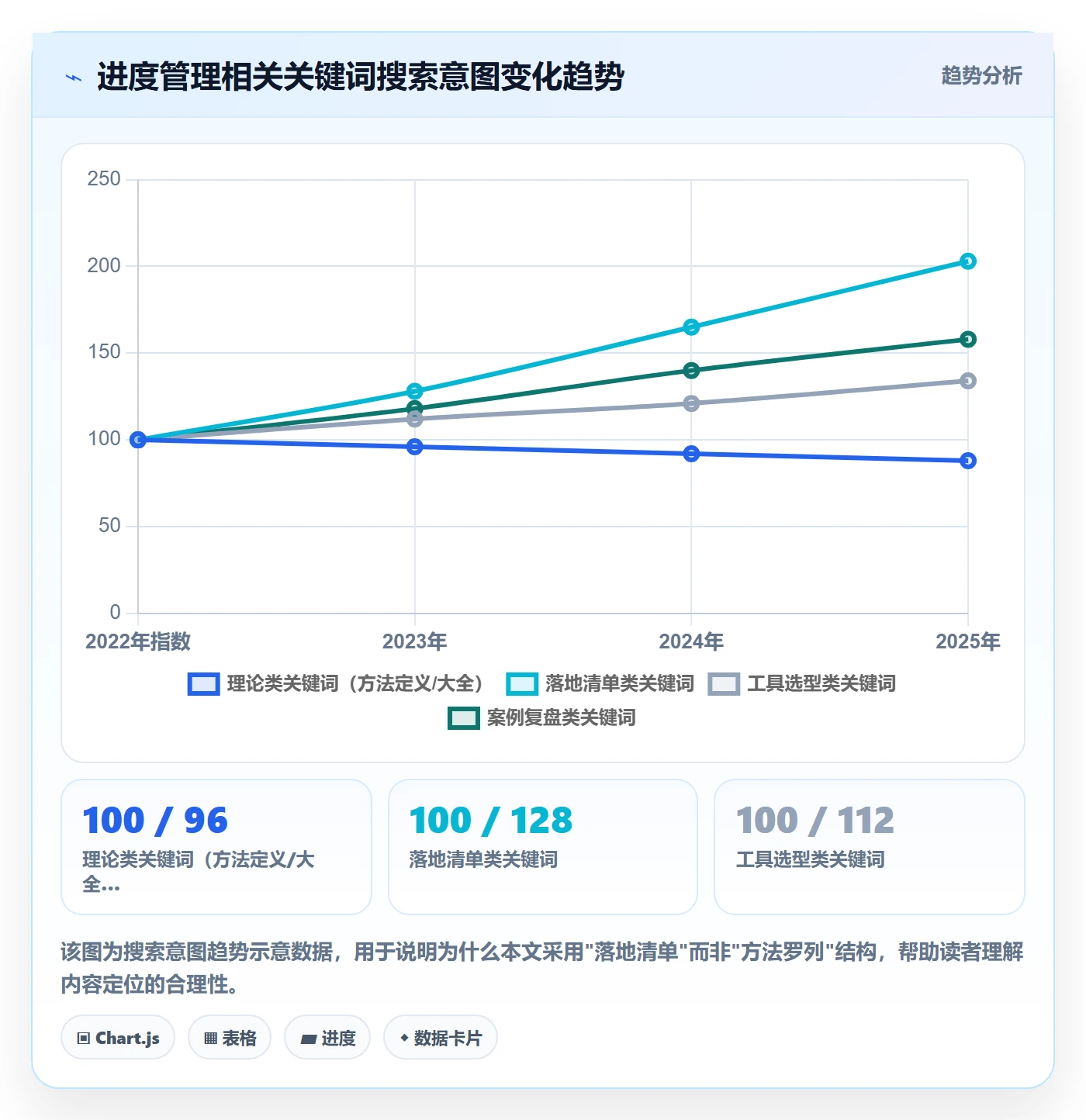Click the 进度 tag chip

[327, 1038]
